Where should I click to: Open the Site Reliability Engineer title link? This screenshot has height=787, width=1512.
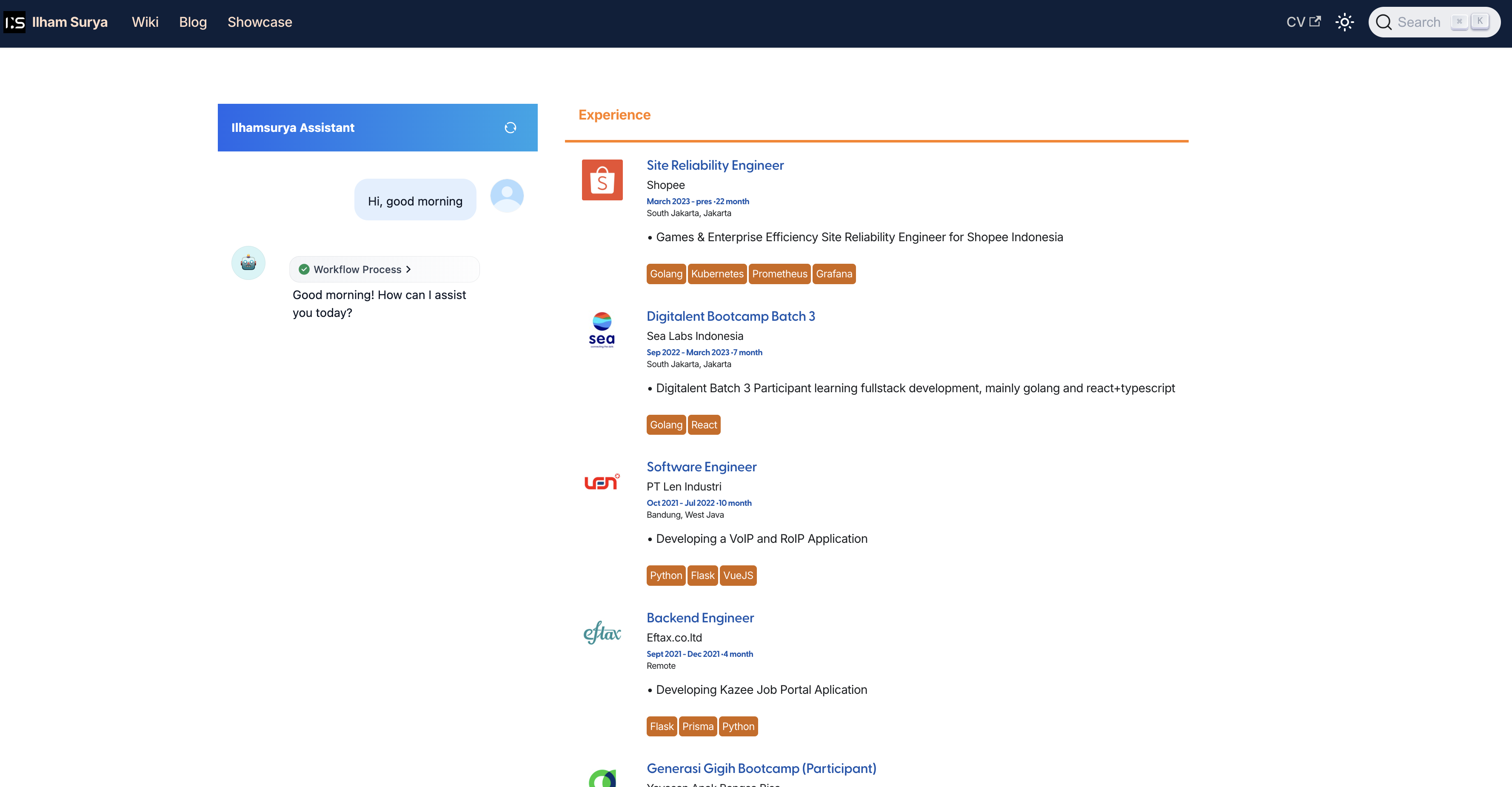(715, 165)
